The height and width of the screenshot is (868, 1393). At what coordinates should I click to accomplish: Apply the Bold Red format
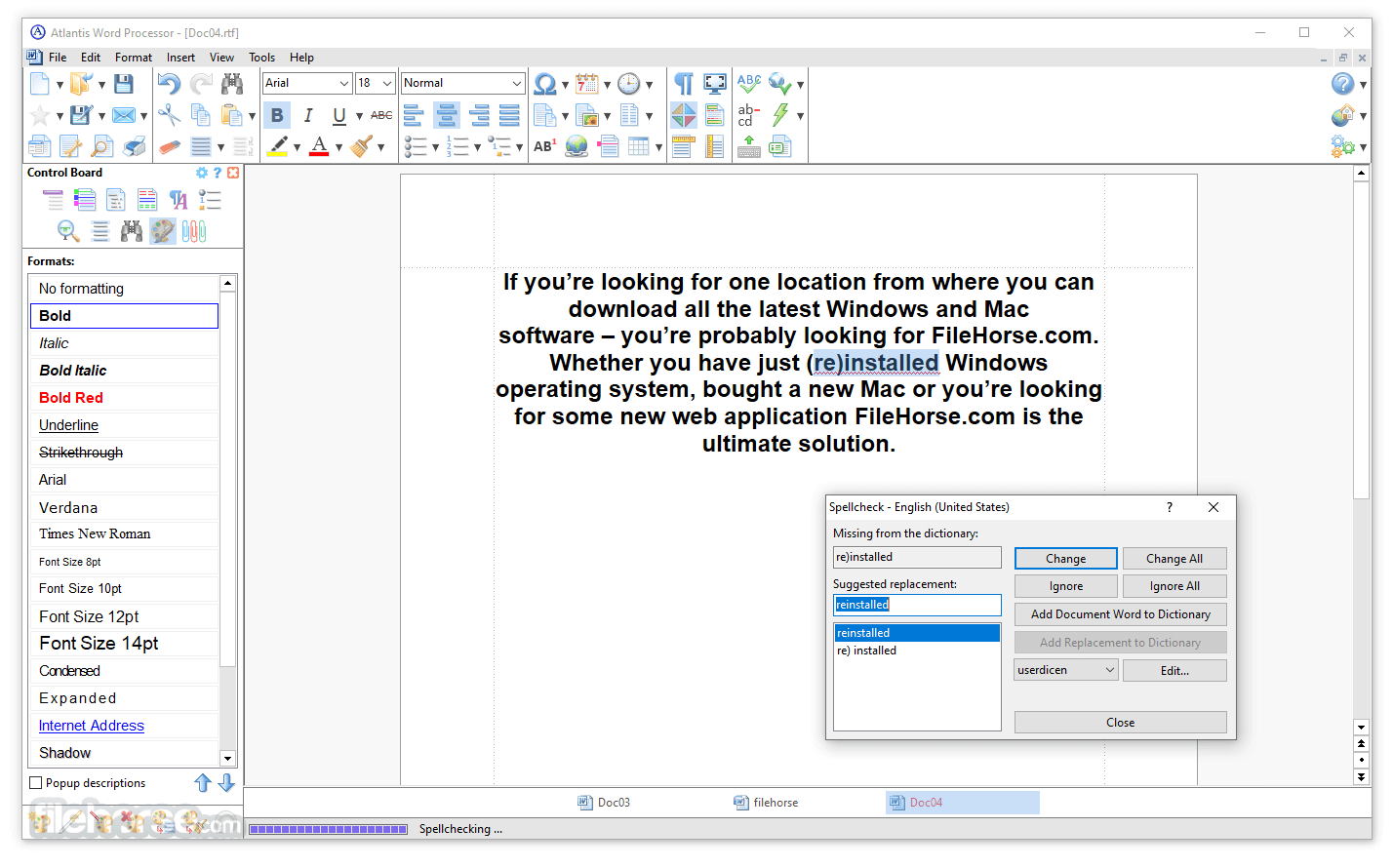[x=124, y=398]
